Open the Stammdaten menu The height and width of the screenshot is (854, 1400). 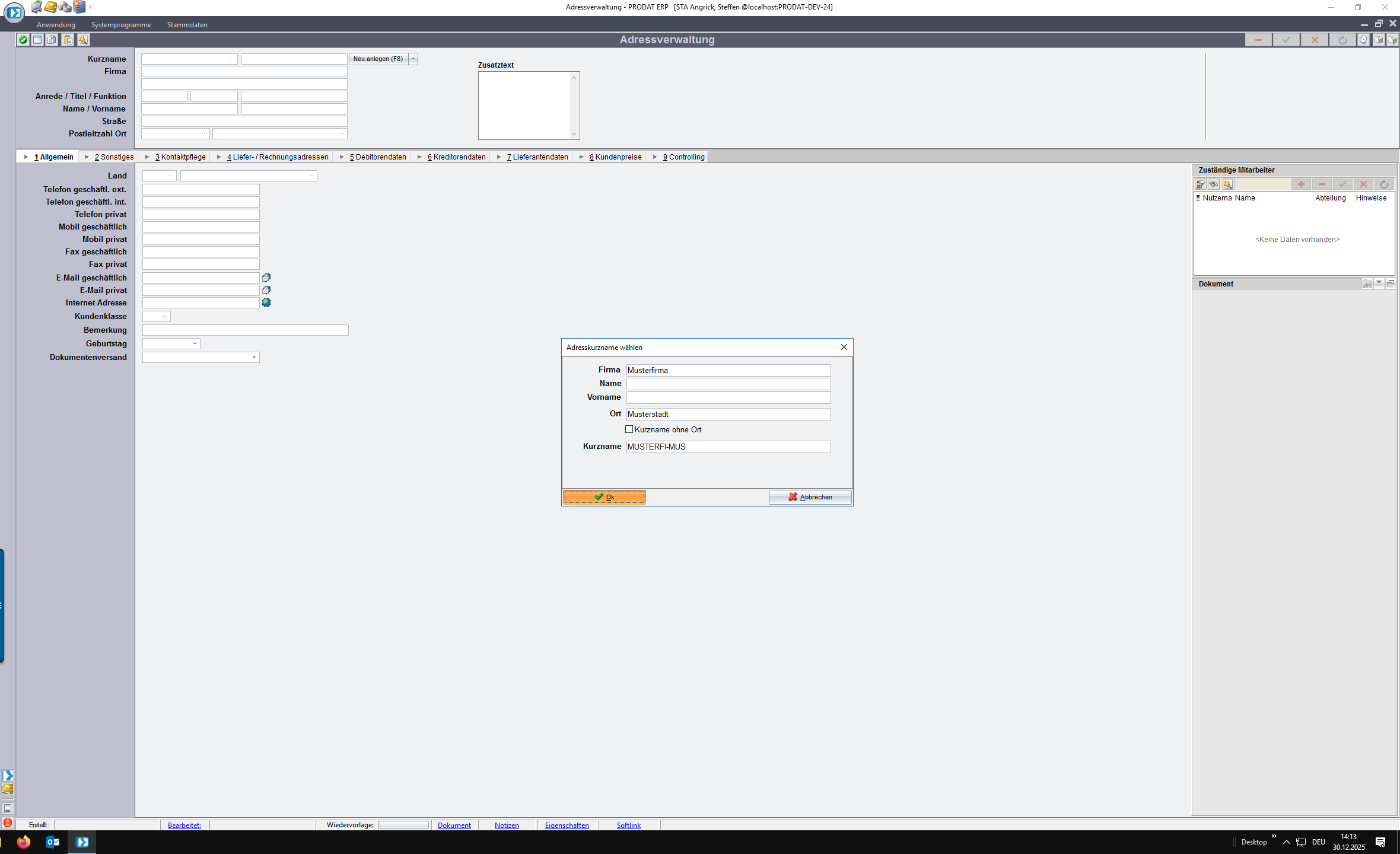tap(187, 25)
